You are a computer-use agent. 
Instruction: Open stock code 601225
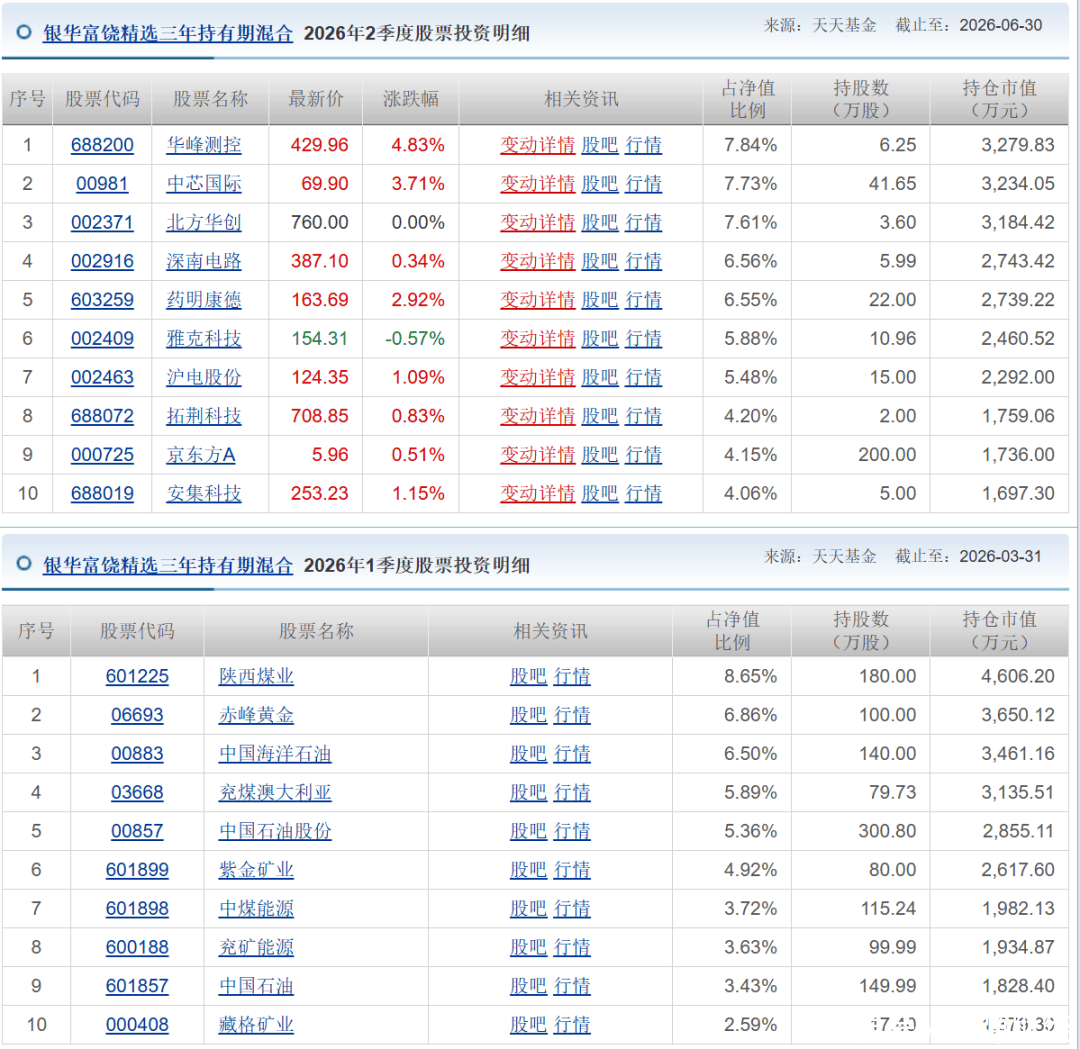point(137,676)
